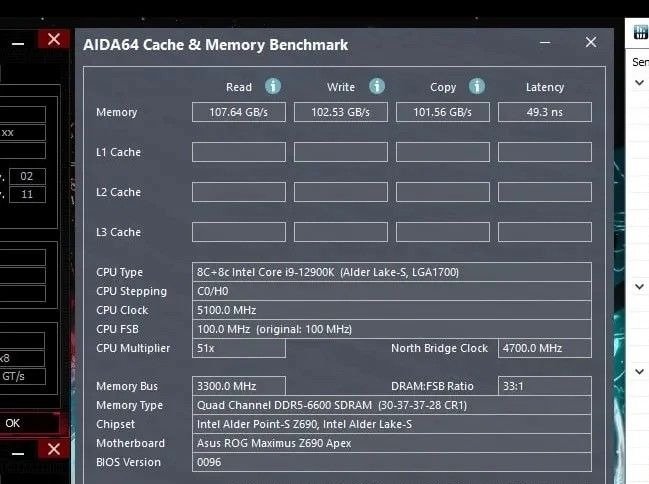Click the Write column header label
649x484 pixels.
pos(341,87)
